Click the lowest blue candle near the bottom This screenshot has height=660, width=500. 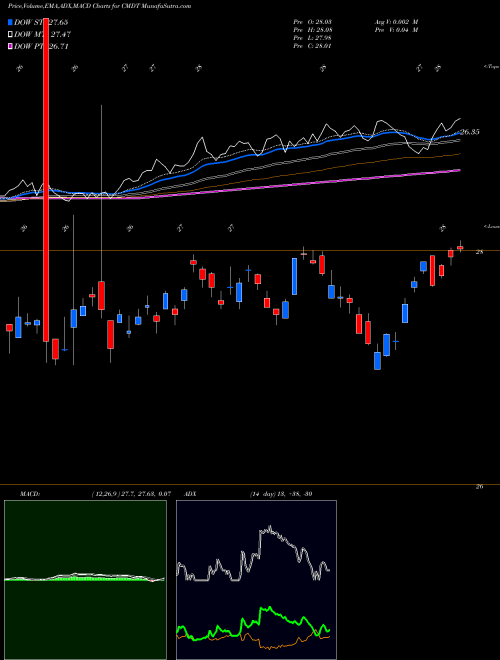[378, 361]
